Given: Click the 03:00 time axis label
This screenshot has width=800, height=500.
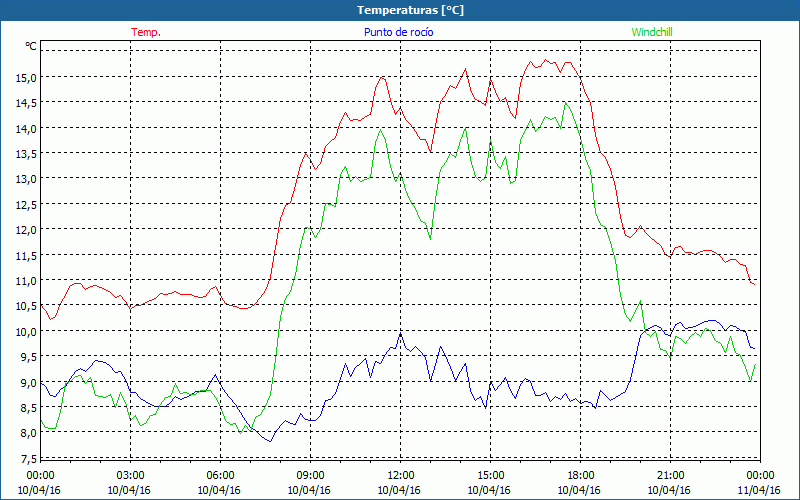Looking at the screenshot, I should (x=130, y=475).
